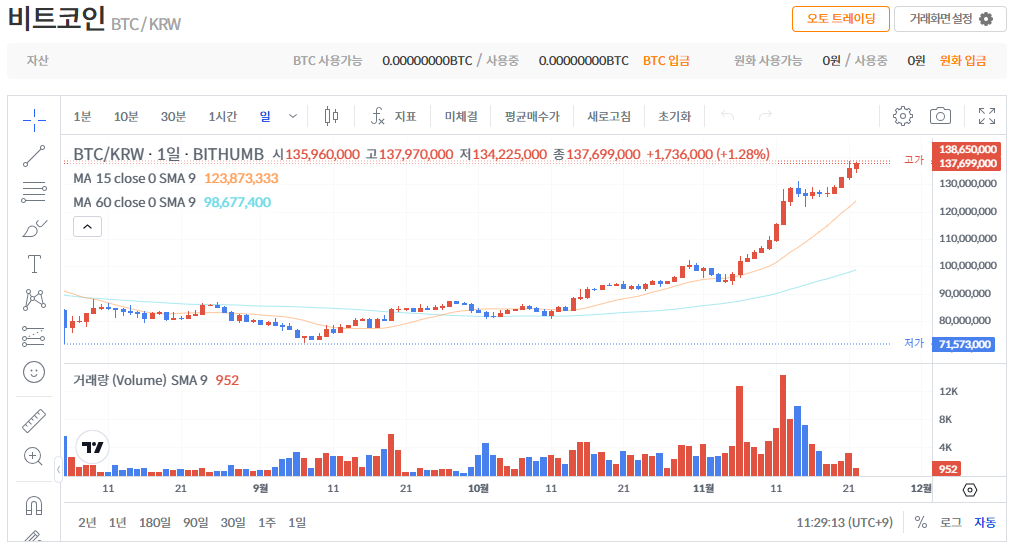Click the 거래량 (Volume) SMA 9 legend
1011x546 pixels.
(140, 380)
